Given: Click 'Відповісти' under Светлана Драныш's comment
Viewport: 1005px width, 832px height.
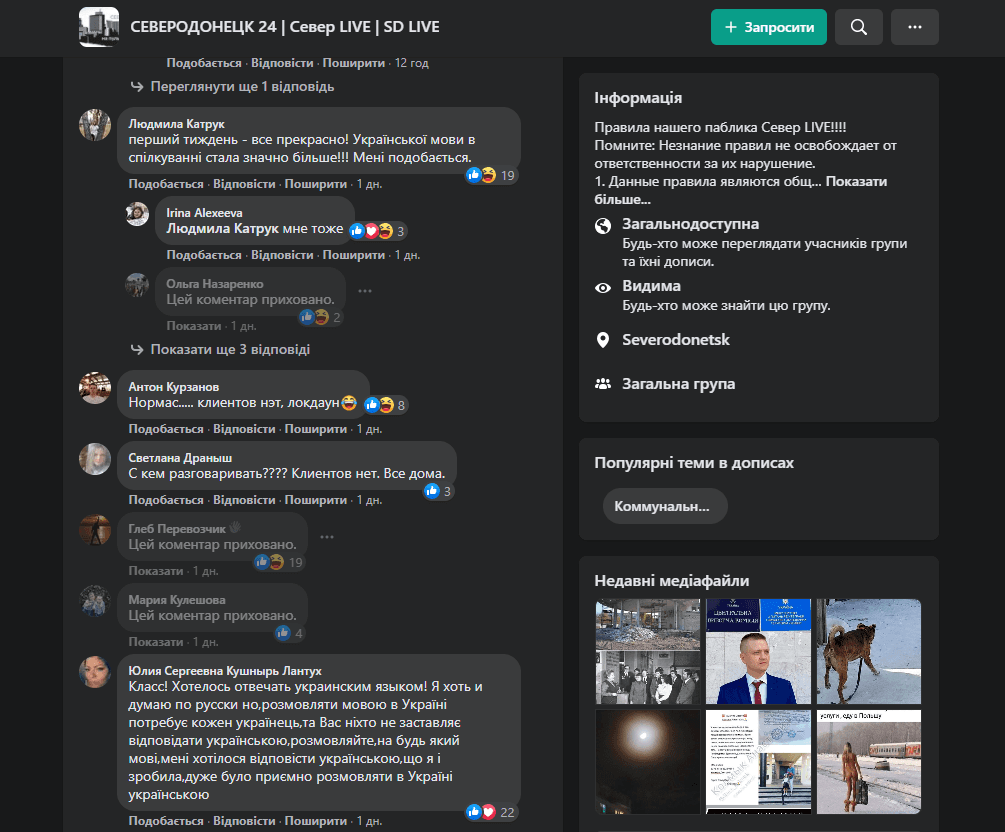Looking at the screenshot, I should click(x=244, y=500).
